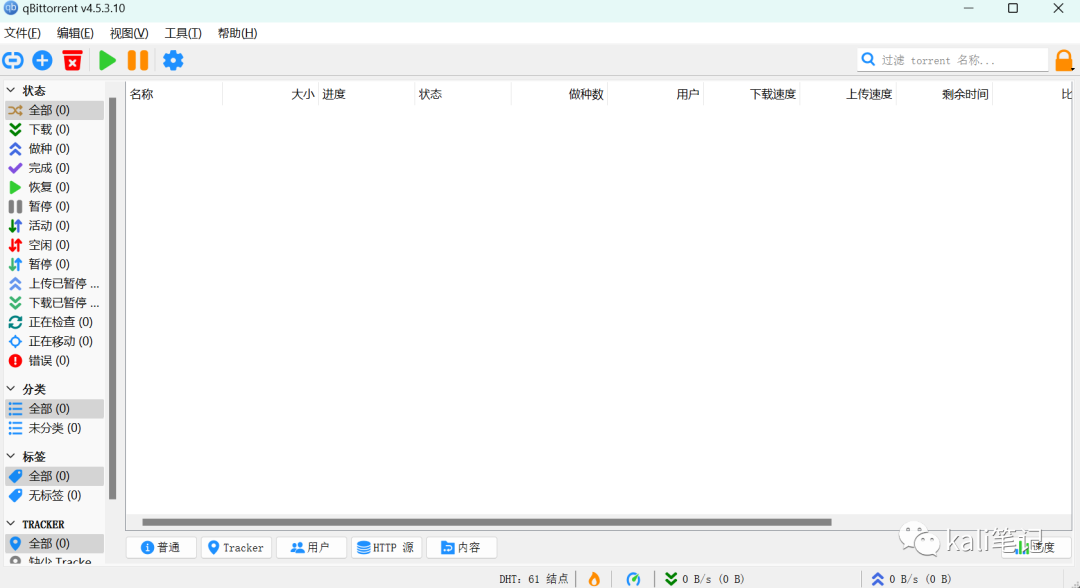Select the 下载已暂停 status filter

pos(54,303)
